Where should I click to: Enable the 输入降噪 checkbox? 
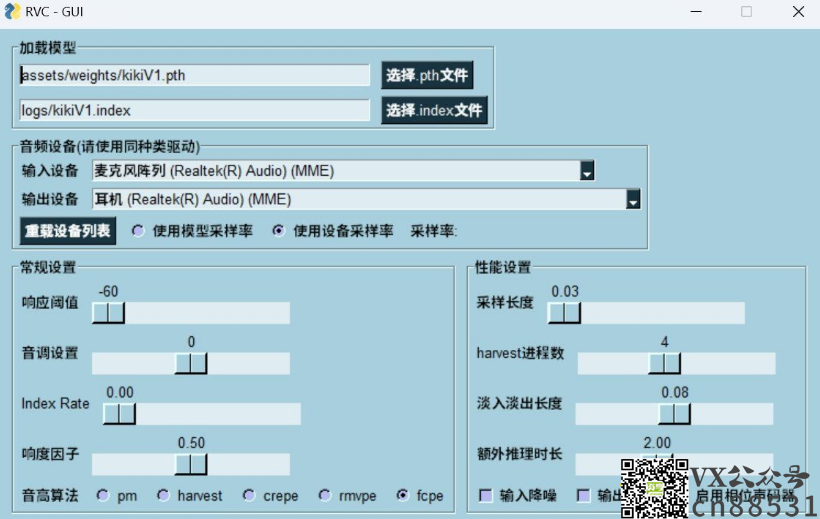(x=486, y=495)
